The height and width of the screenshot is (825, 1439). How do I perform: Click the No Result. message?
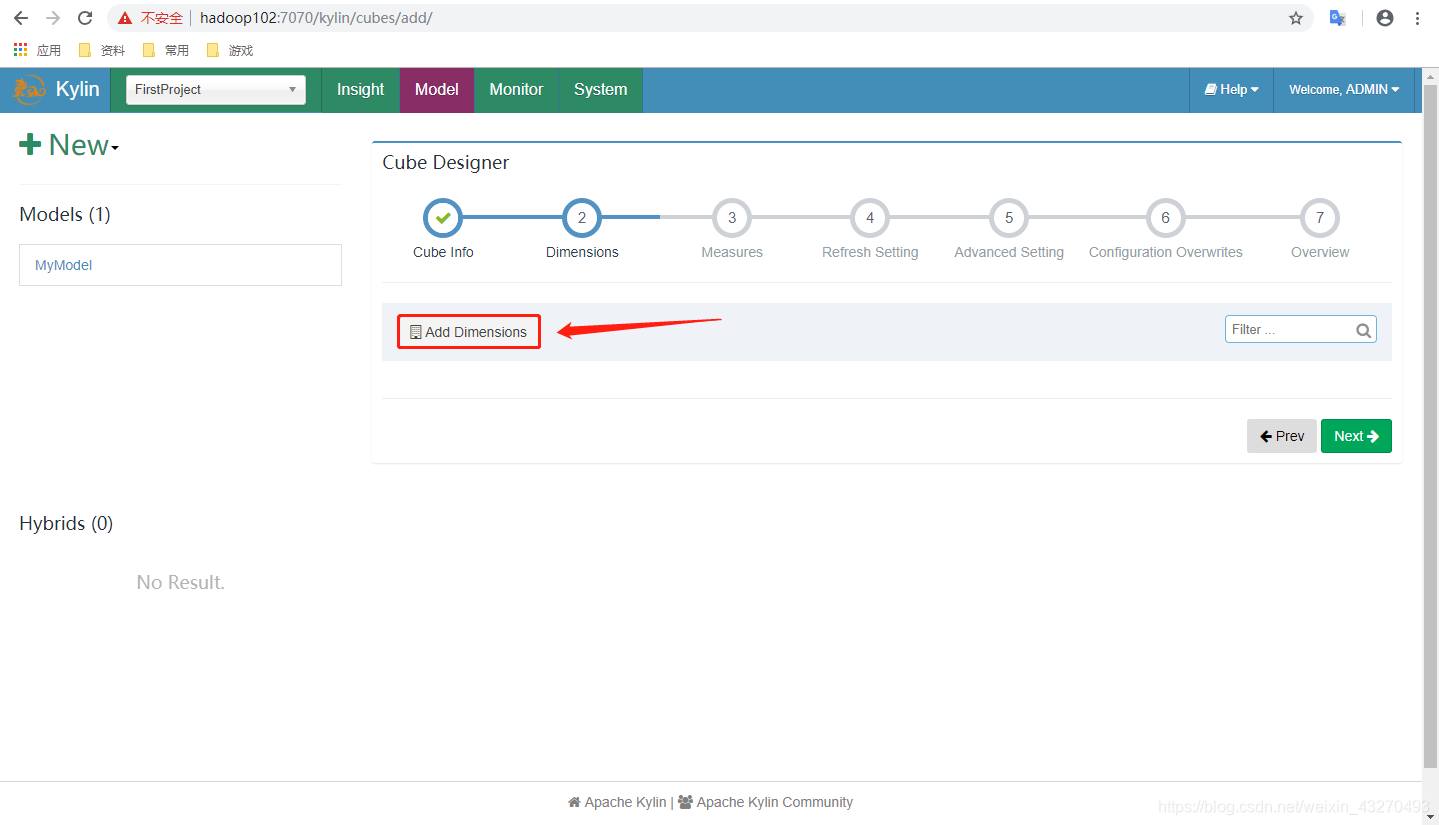[x=180, y=582]
